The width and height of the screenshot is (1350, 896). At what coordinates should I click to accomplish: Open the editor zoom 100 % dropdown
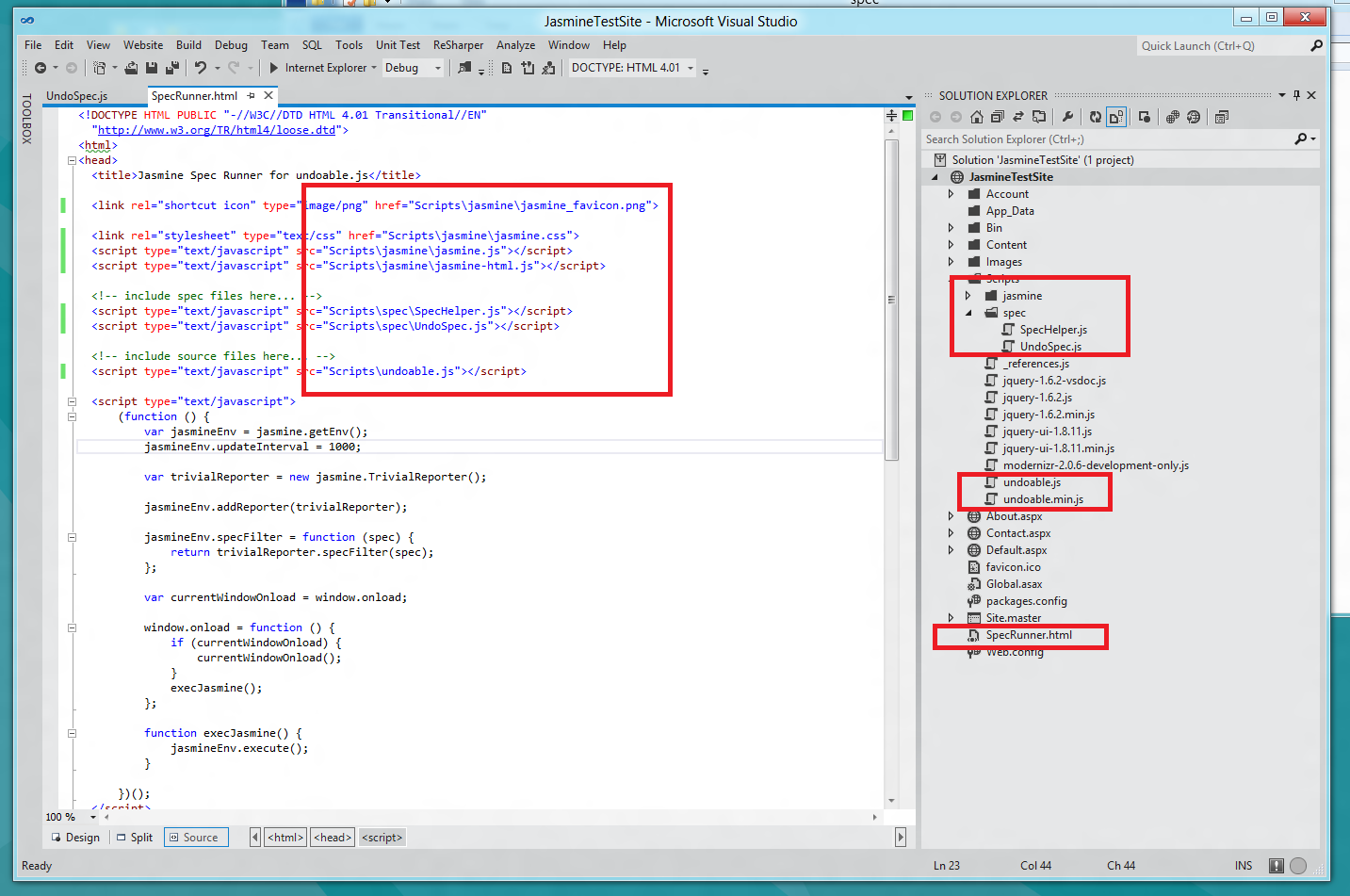[93, 817]
